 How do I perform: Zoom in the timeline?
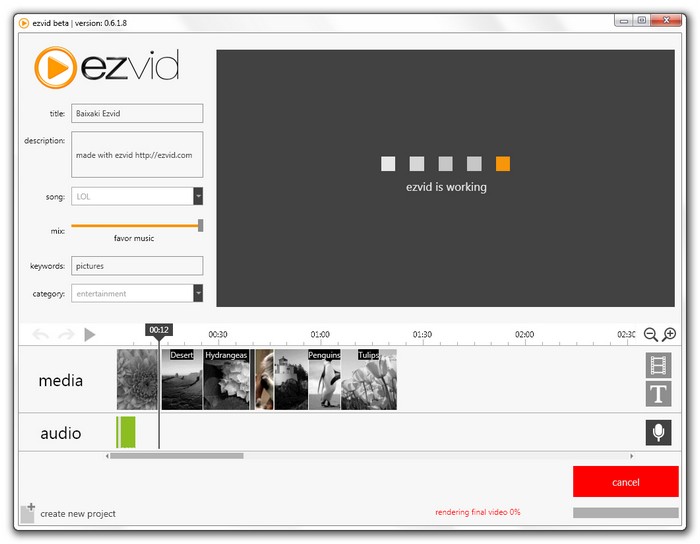click(669, 334)
